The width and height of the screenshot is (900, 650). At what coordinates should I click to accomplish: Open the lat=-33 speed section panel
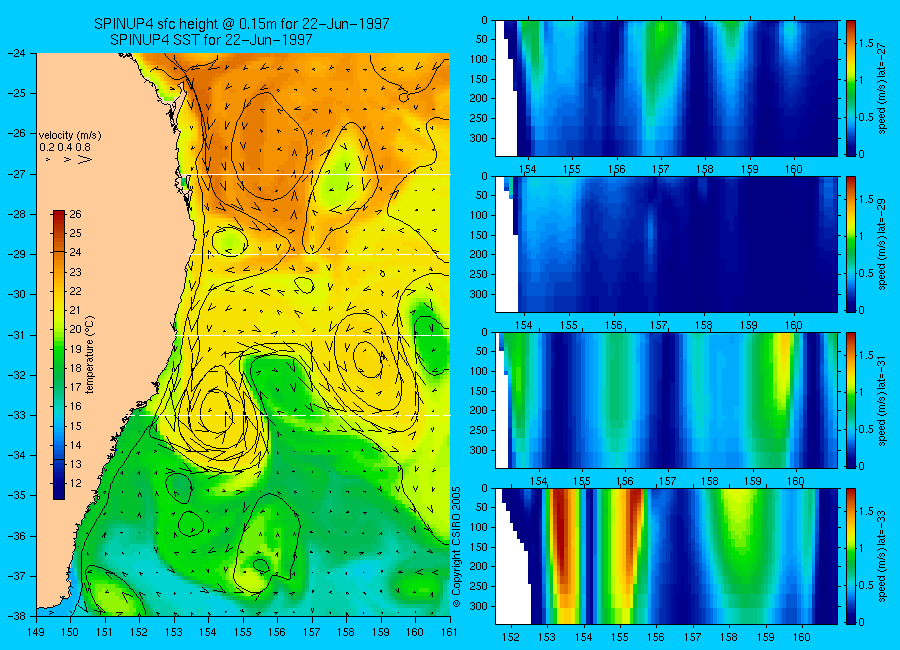pyautogui.click(x=666, y=556)
